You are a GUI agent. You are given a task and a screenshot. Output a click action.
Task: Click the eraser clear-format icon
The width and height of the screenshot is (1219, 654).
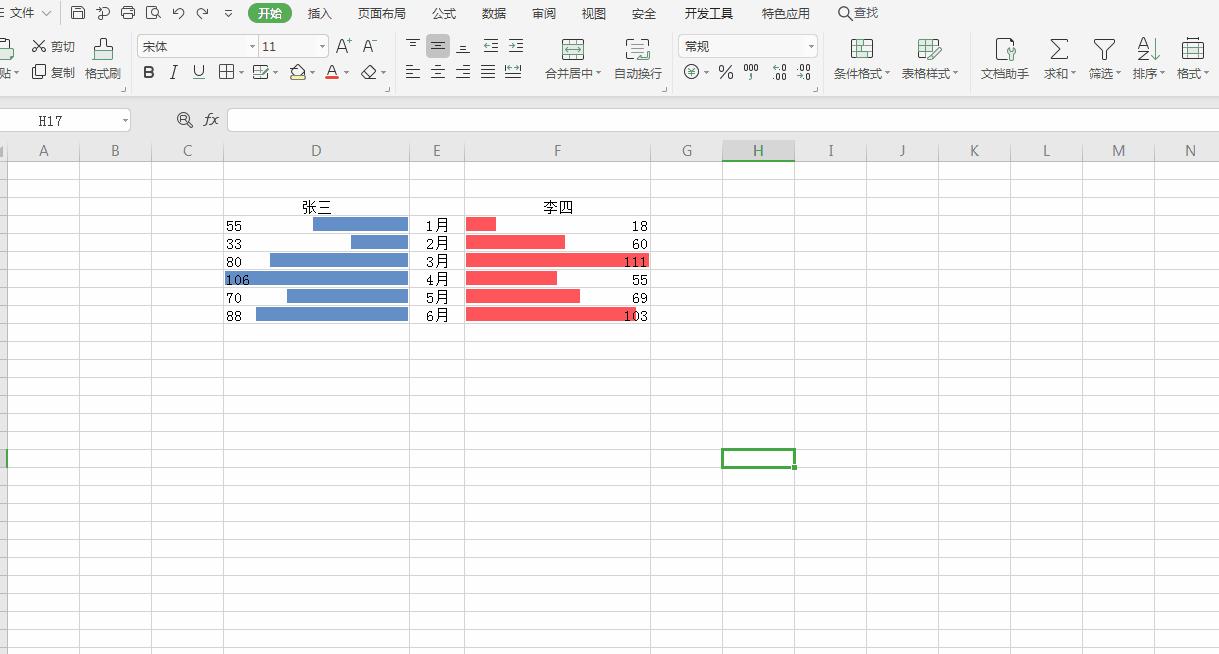(x=369, y=72)
